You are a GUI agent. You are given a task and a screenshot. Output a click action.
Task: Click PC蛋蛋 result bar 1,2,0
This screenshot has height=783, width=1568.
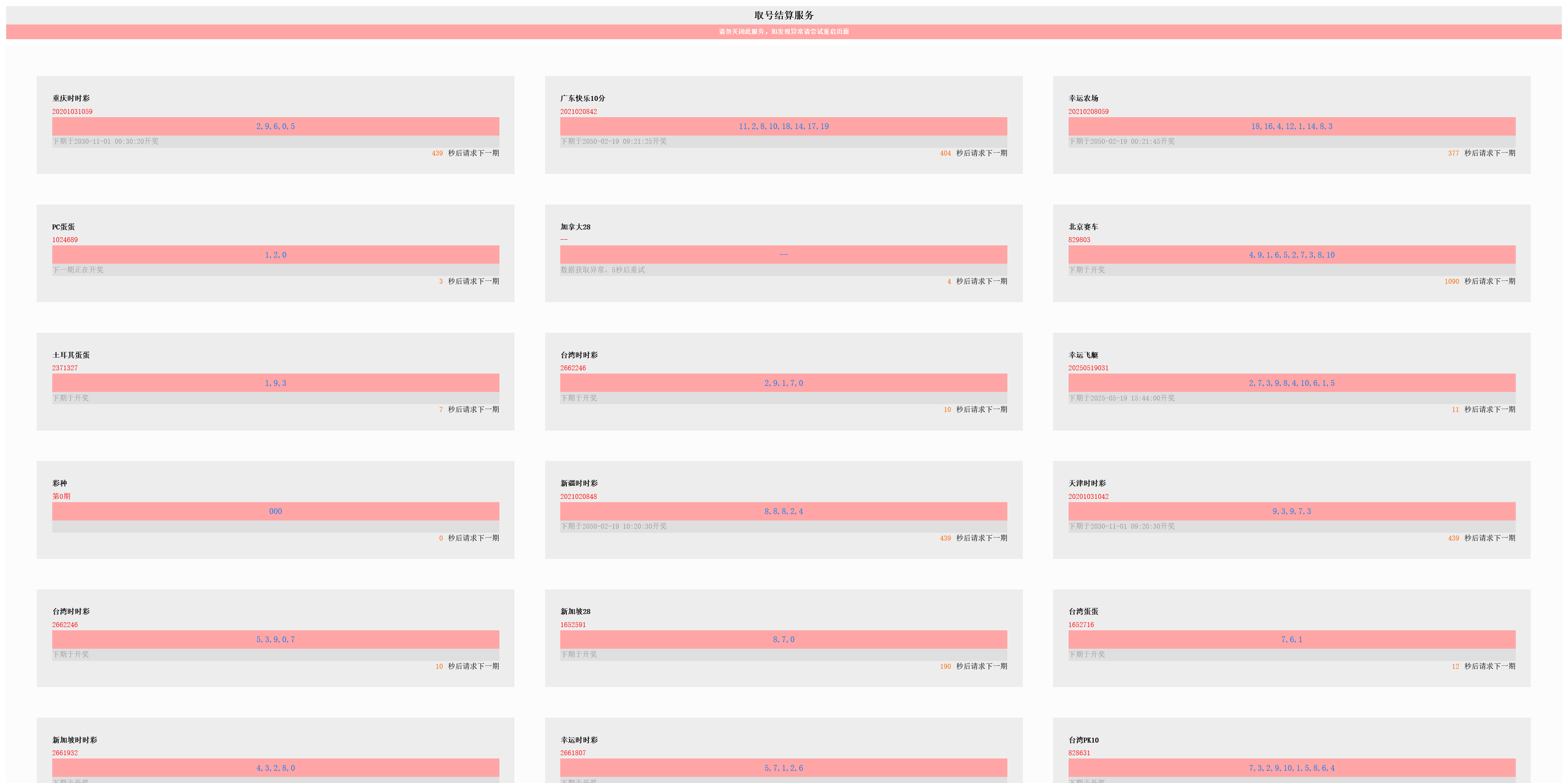click(x=275, y=255)
